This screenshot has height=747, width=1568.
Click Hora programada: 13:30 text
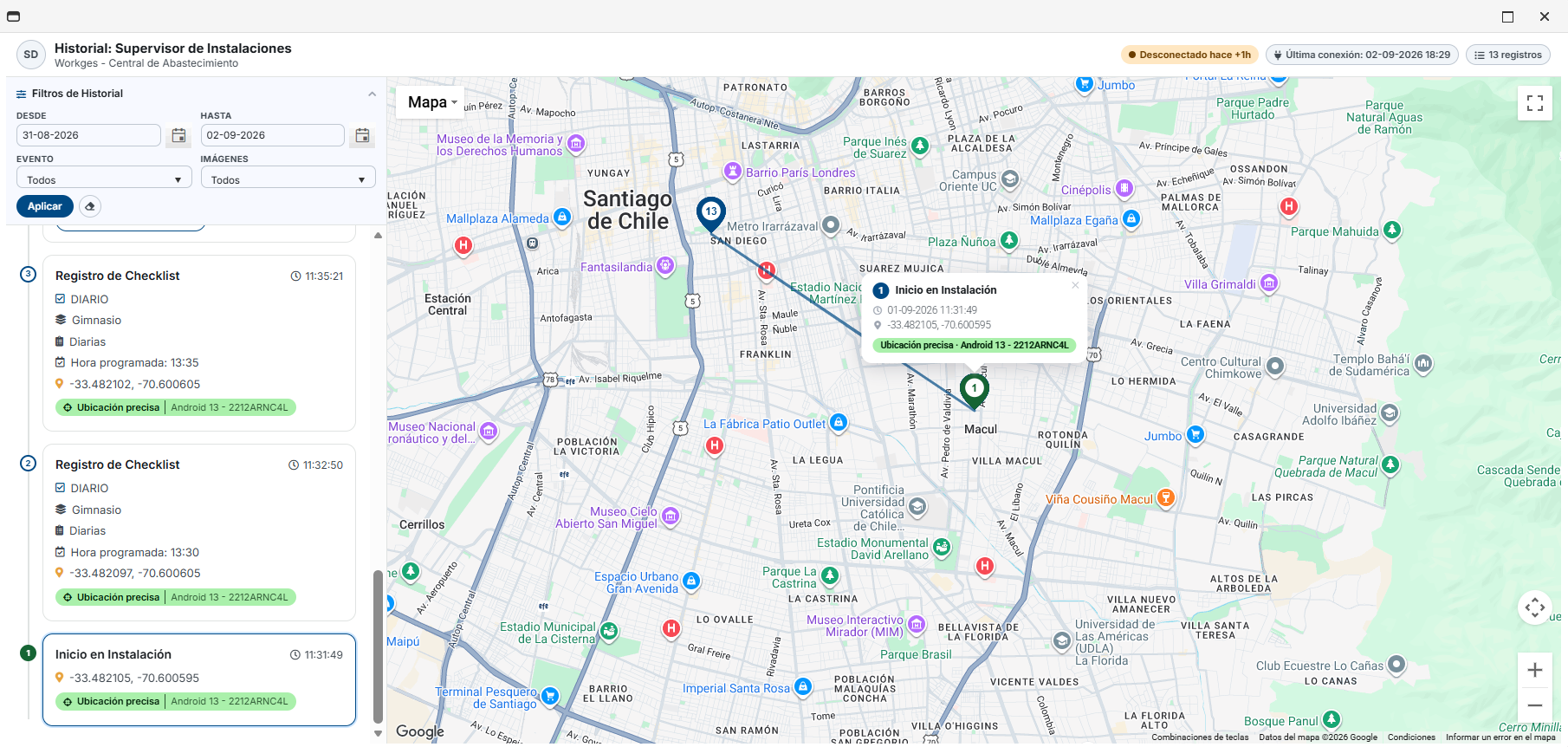pos(135,552)
